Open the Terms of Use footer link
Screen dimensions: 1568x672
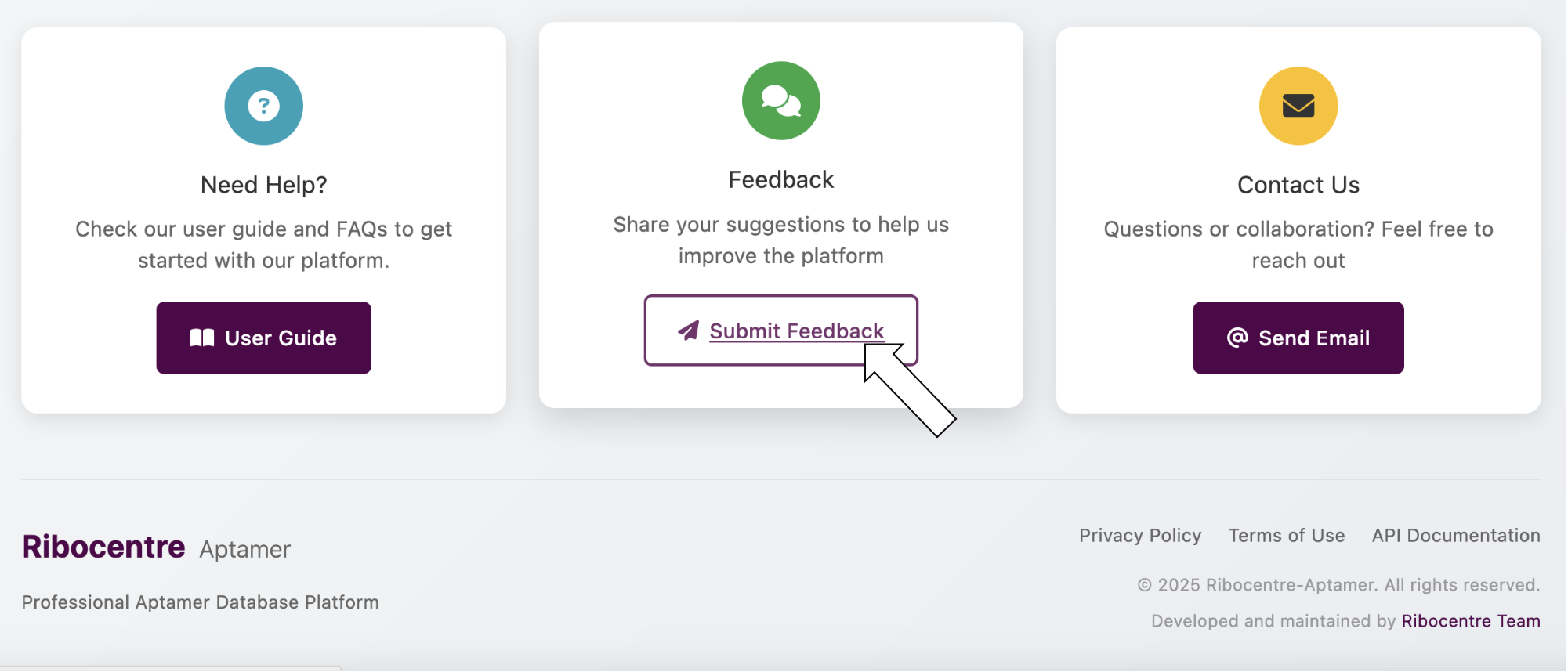click(1286, 536)
